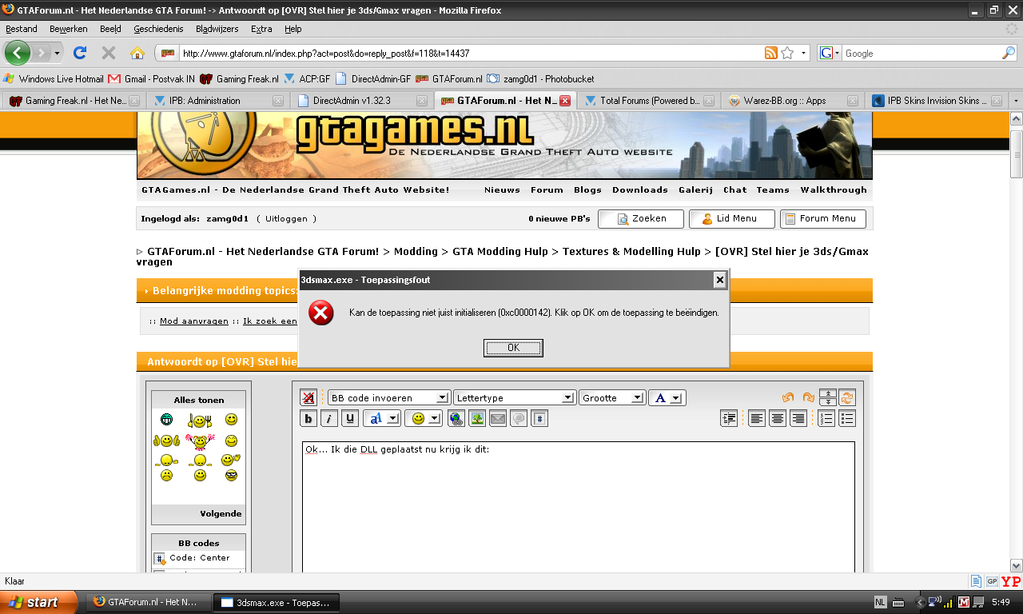This screenshot has width=1023, height=614.
Task: Open the Windows start button
Action: (38, 602)
